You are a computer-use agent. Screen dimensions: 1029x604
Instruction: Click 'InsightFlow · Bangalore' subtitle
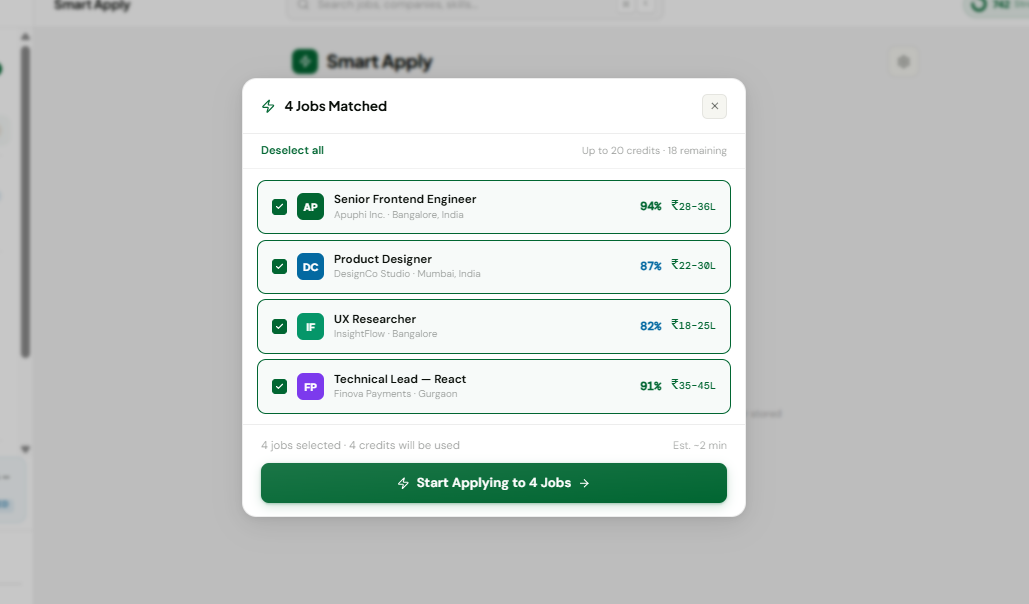pyautogui.click(x=385, y=334)
